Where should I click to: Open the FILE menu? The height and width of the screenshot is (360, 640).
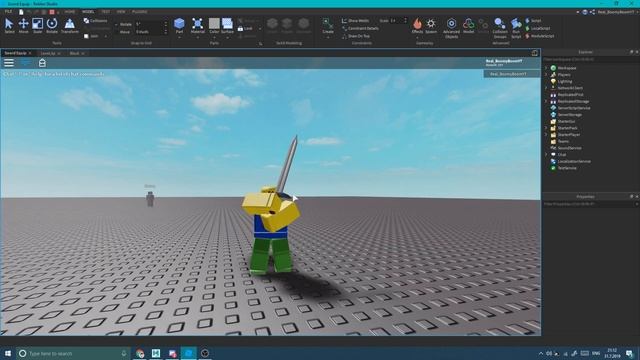(8, 12)
